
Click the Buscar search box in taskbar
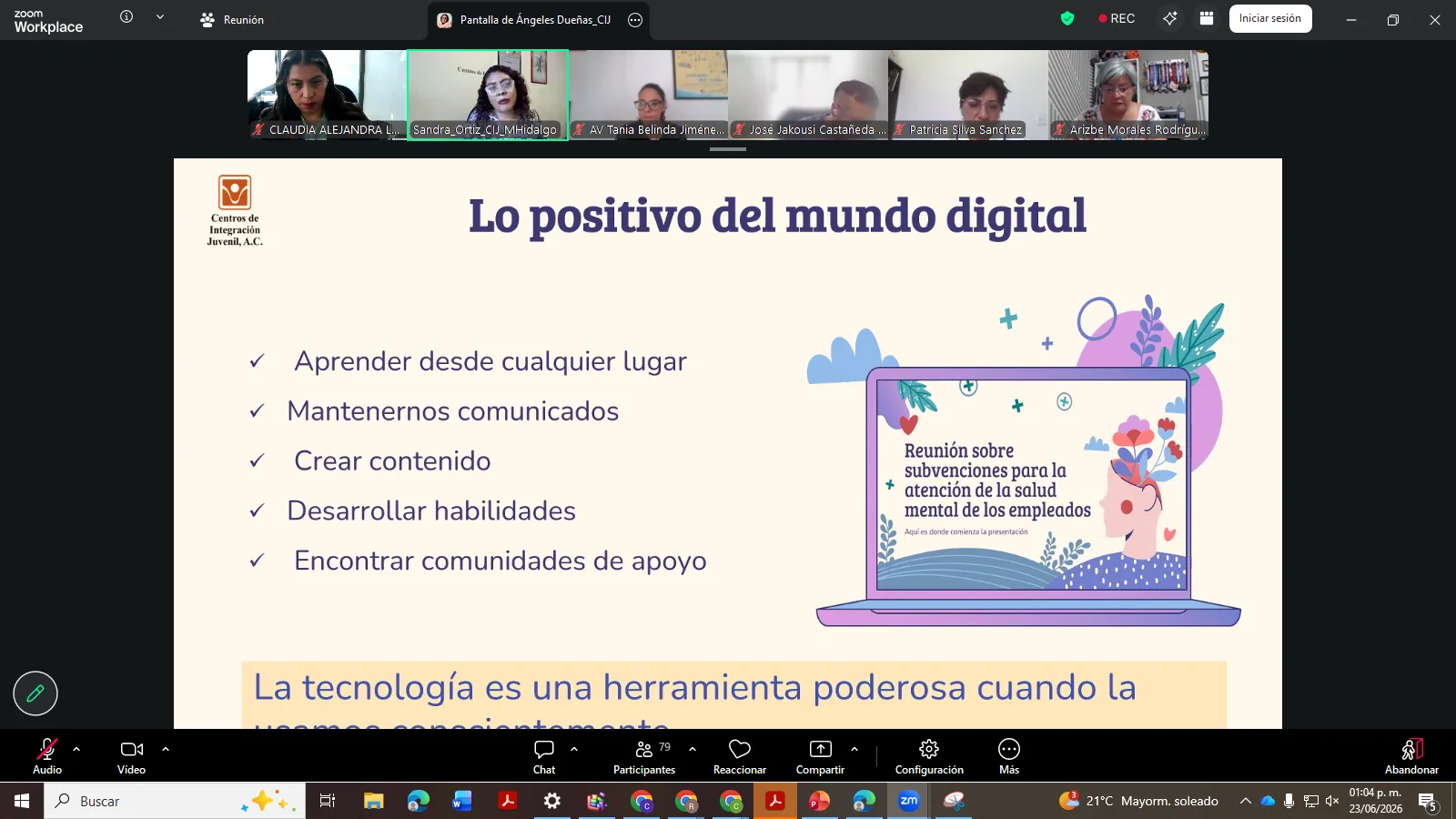click(175, 801)
